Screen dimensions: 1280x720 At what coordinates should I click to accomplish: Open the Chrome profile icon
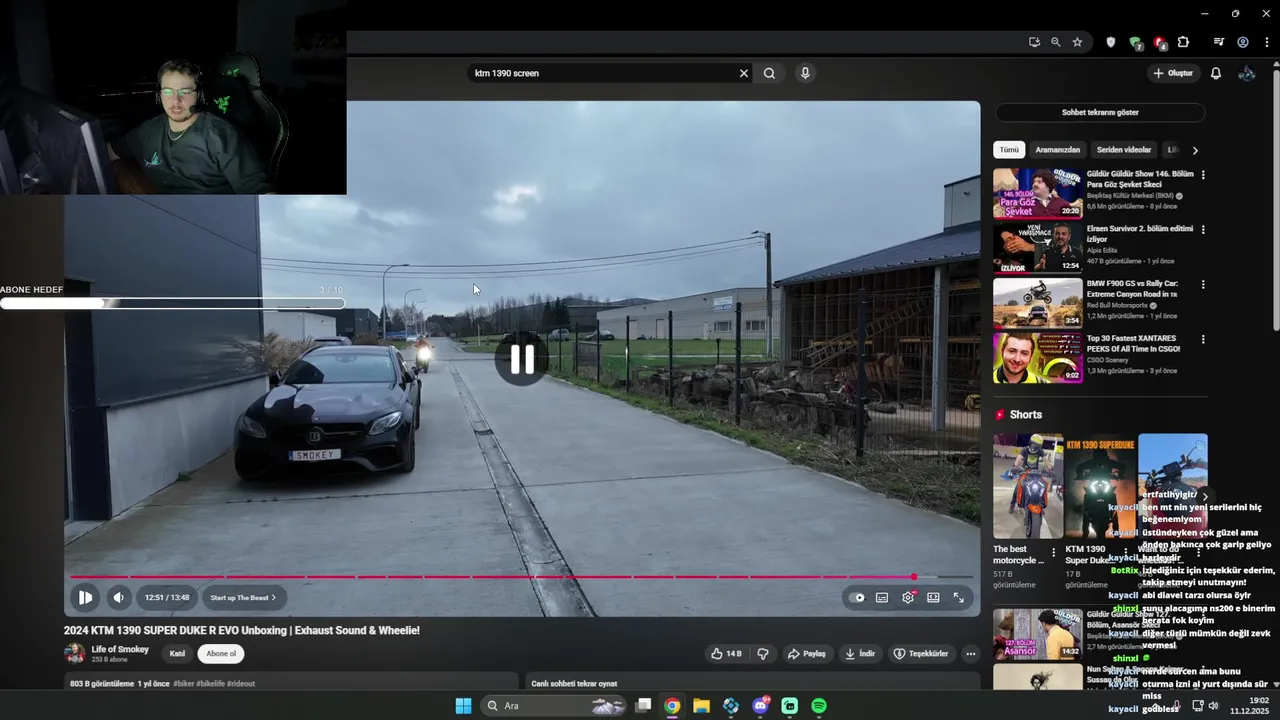[1243, 42]
